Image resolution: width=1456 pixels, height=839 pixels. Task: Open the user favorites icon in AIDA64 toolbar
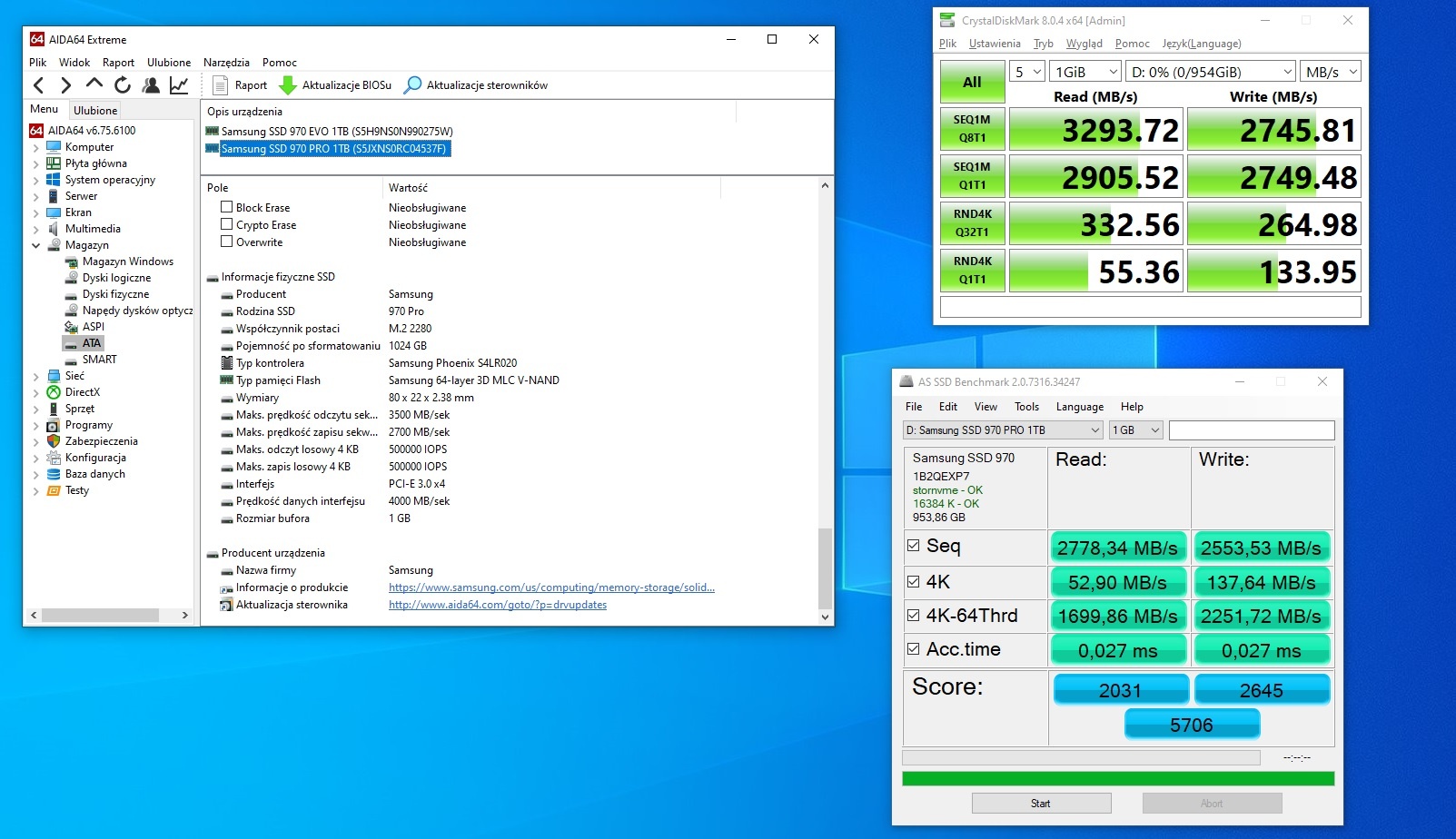tap(151, 85)
